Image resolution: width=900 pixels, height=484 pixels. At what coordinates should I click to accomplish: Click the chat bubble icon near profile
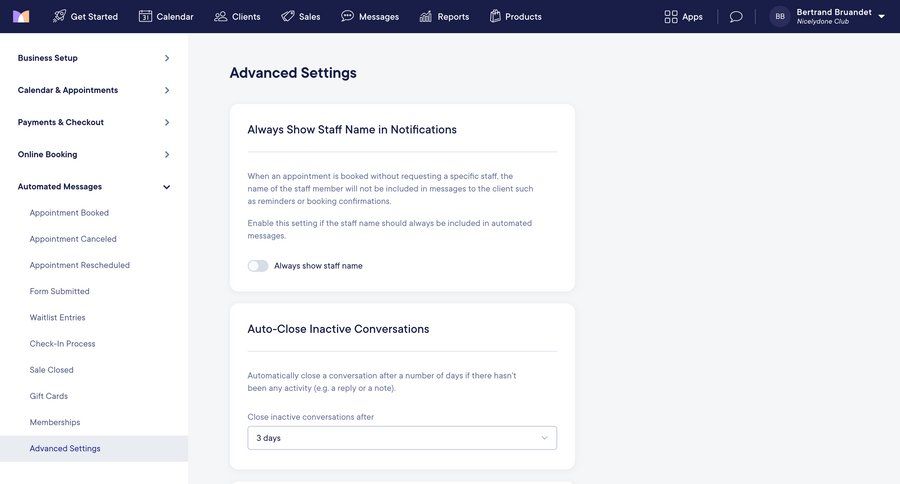coord(736,16)
